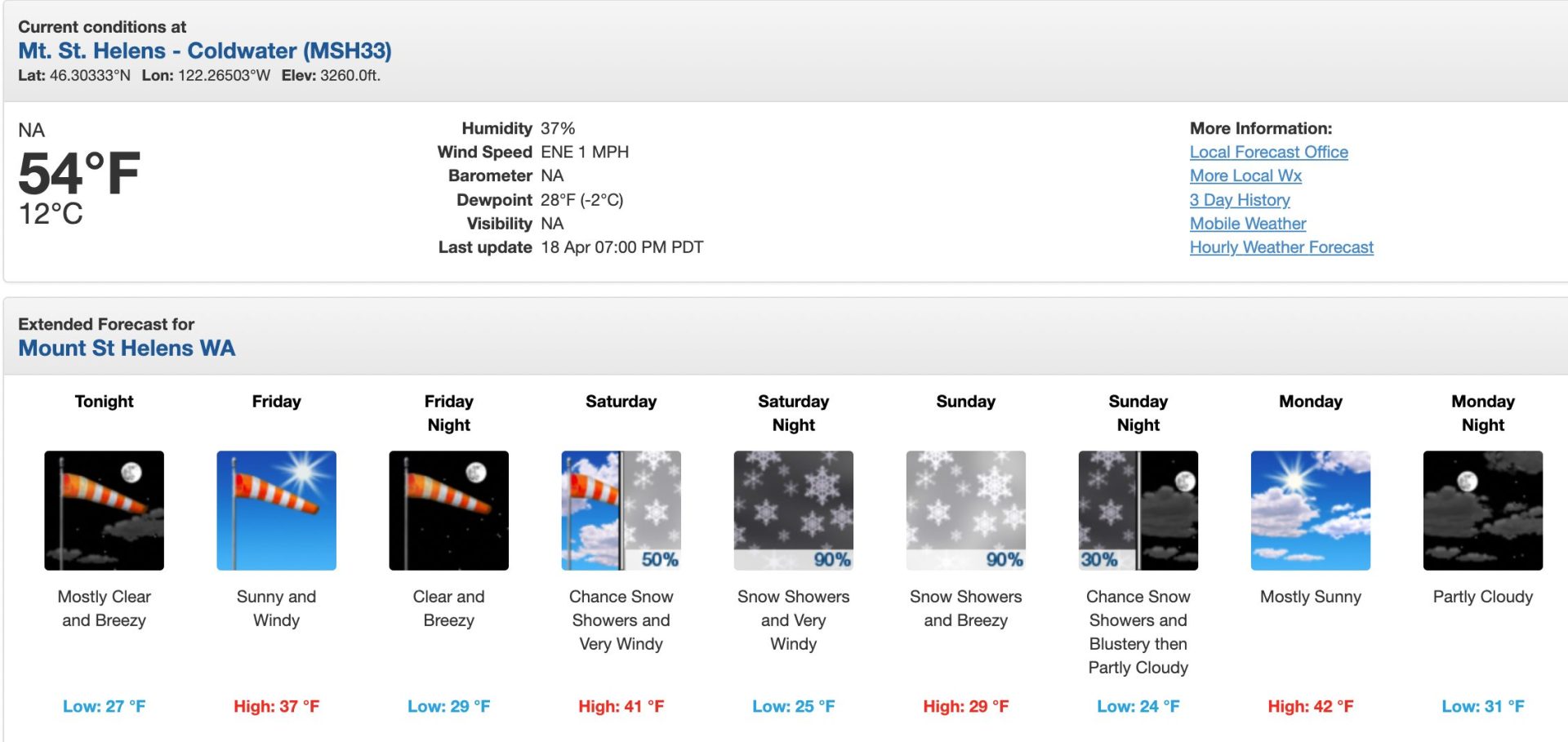Click the Friday Night forecast icon

coord(448,510)
